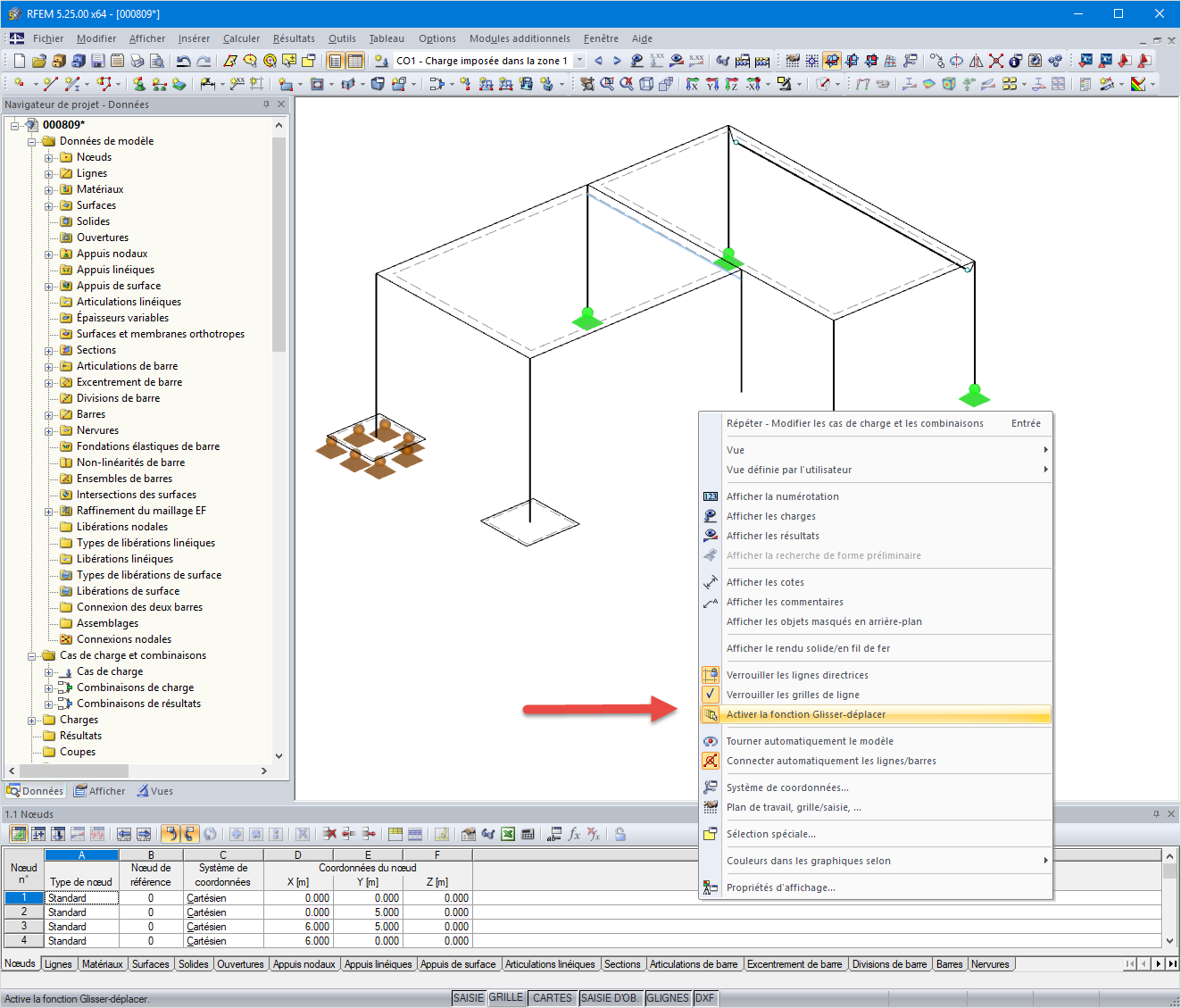Viewport: 1181px width, 1008px height.
Task: Go to previous load case arrow
Action: click(598, 61)
